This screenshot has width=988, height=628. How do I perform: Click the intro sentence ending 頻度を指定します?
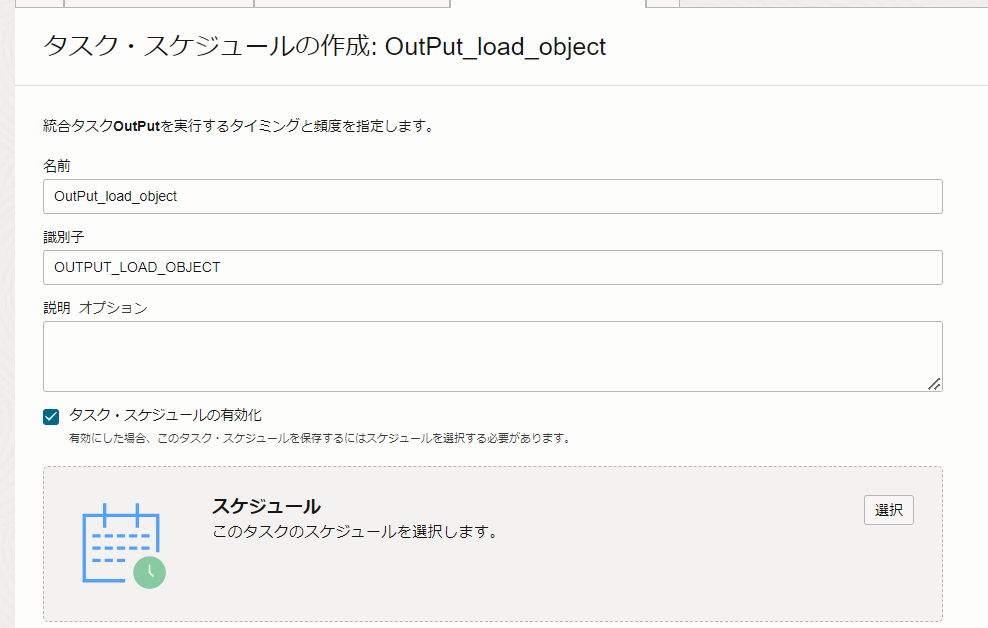pos(239,126)
